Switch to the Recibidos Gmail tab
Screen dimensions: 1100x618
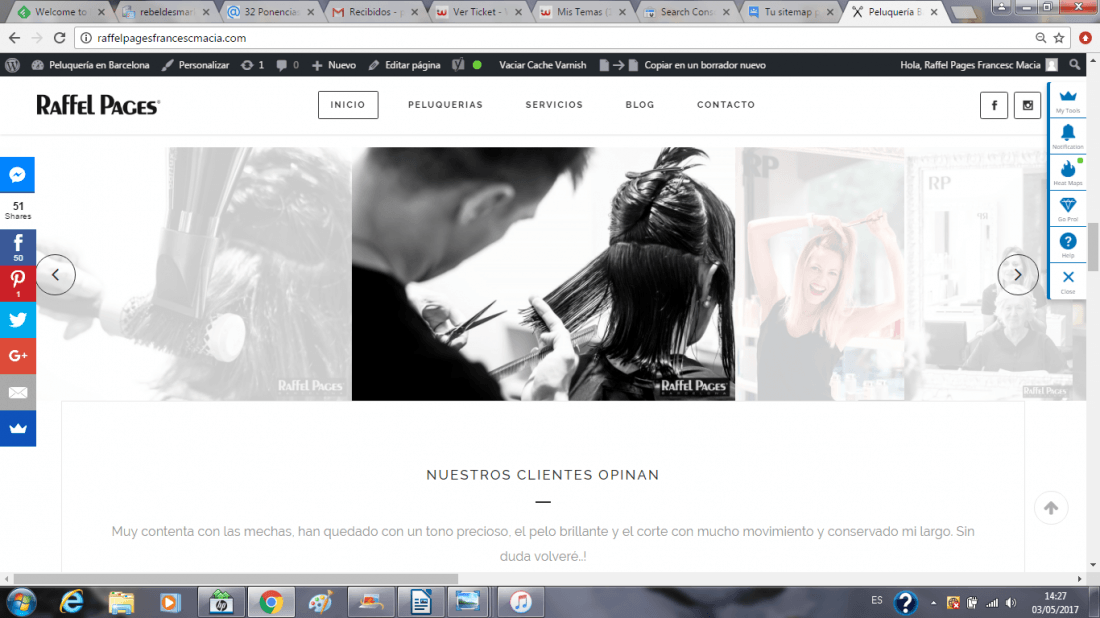point(375,12)
